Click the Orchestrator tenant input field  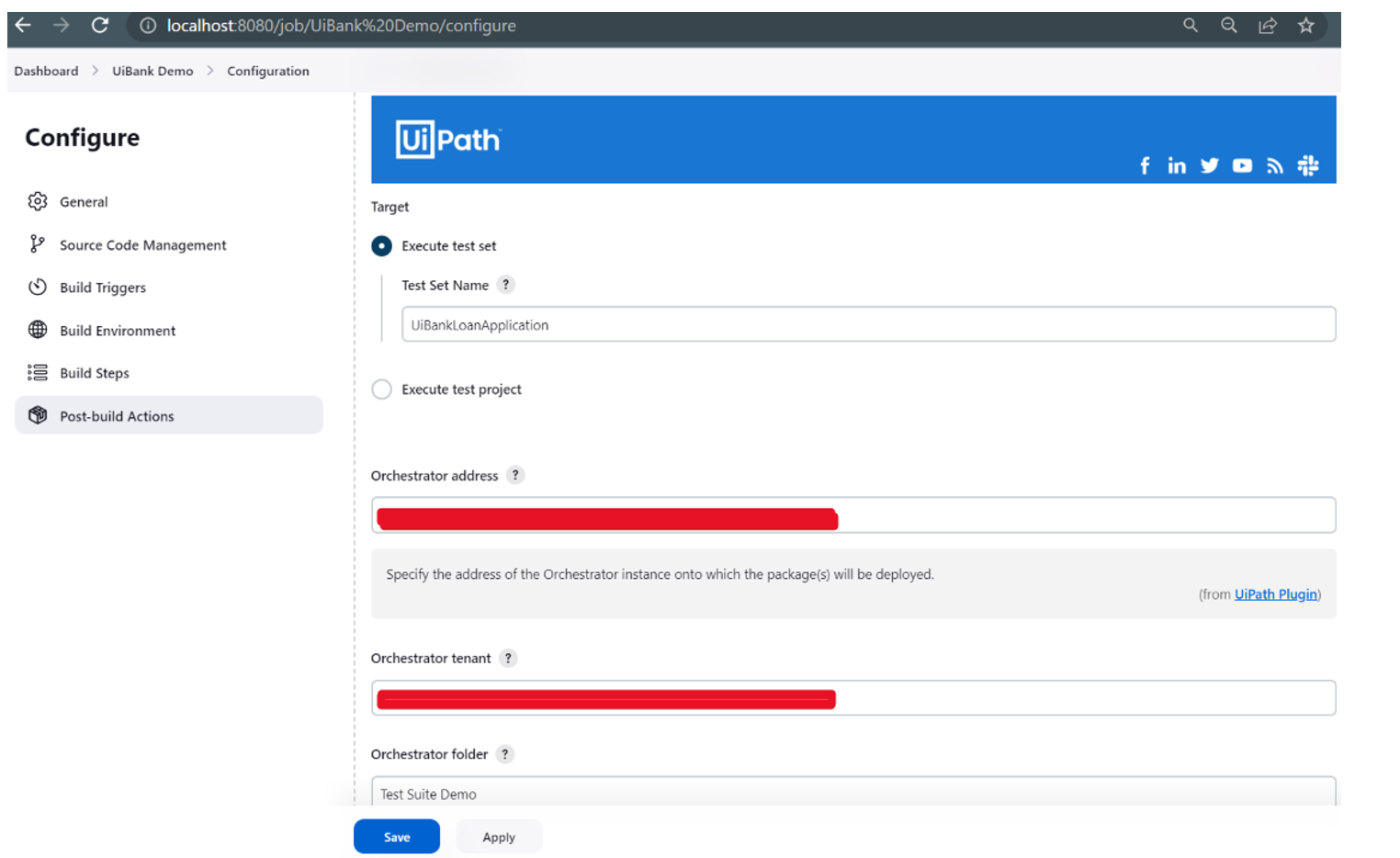pyautogui.click(x=853, y=698)
